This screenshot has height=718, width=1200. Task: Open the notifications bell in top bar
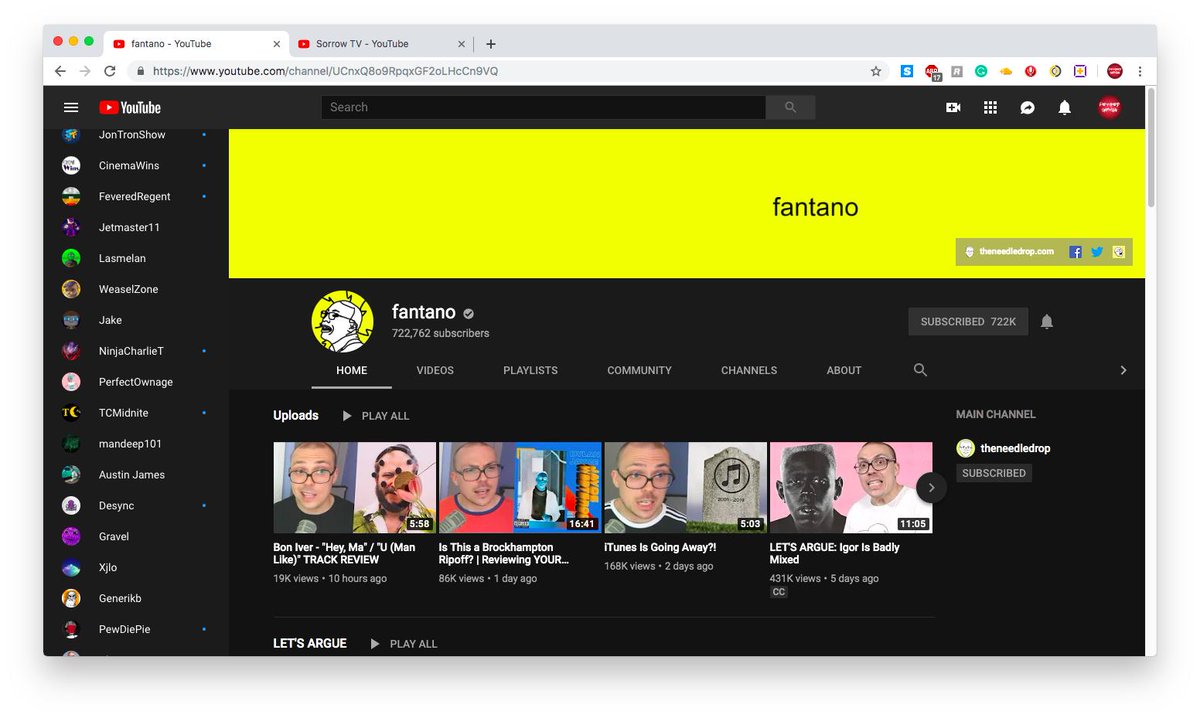click(x=1065, y=107)
